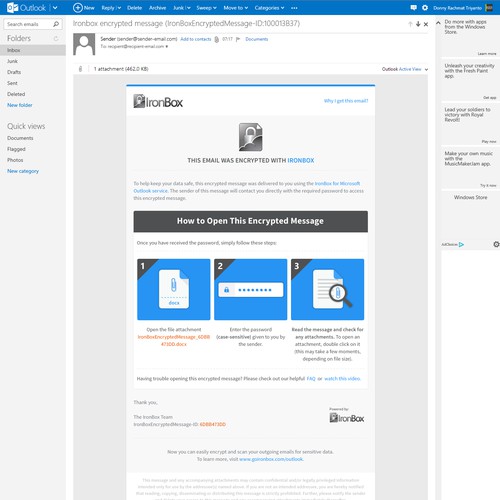Viewport: 500px width, 500px height.
Task: Click Learn more on Windows Store ad
Action: (487, 54)
